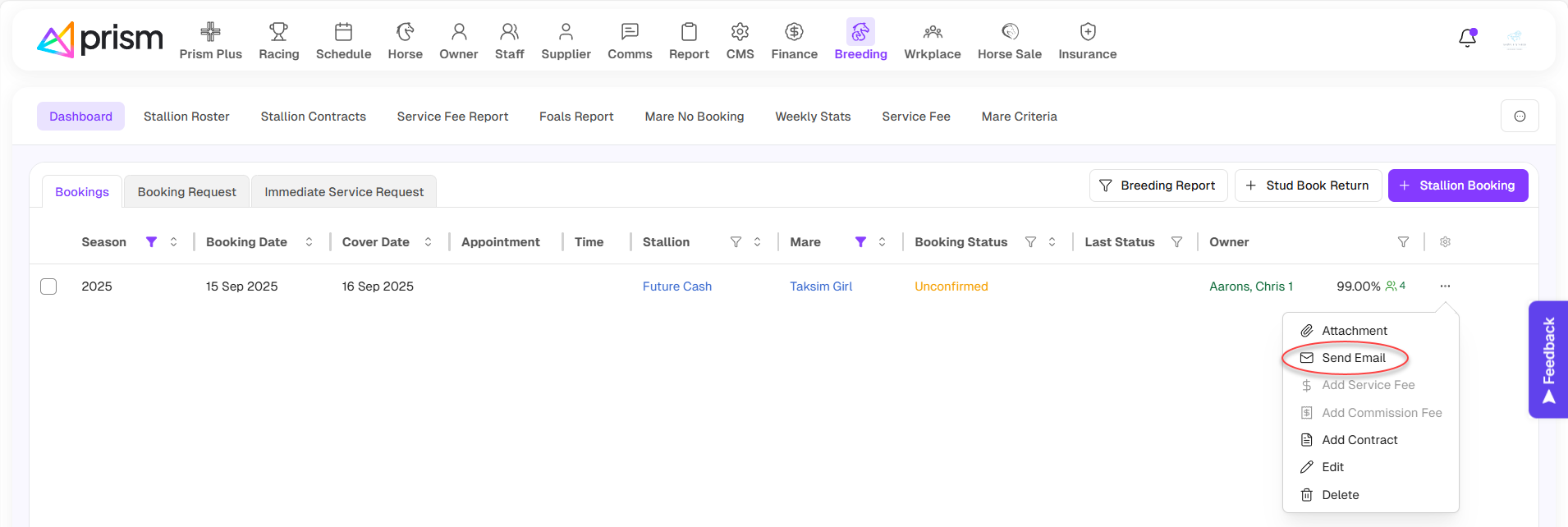Click the Schedule calendar icon
1568x527 pixels.
[x=343, y=32]
